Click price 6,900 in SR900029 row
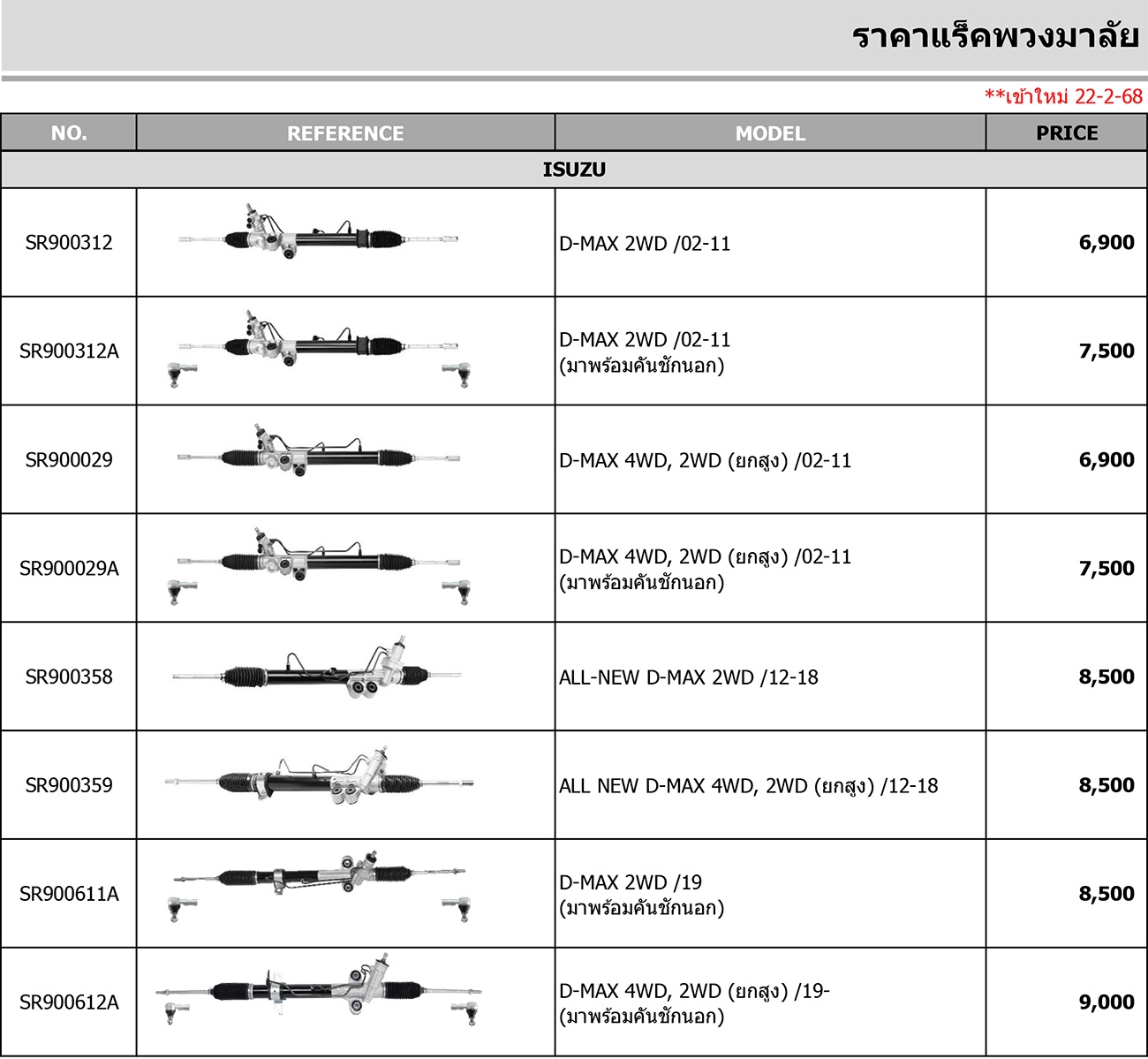The height and width of the screenshot is (1059, 1148). 1106,460
